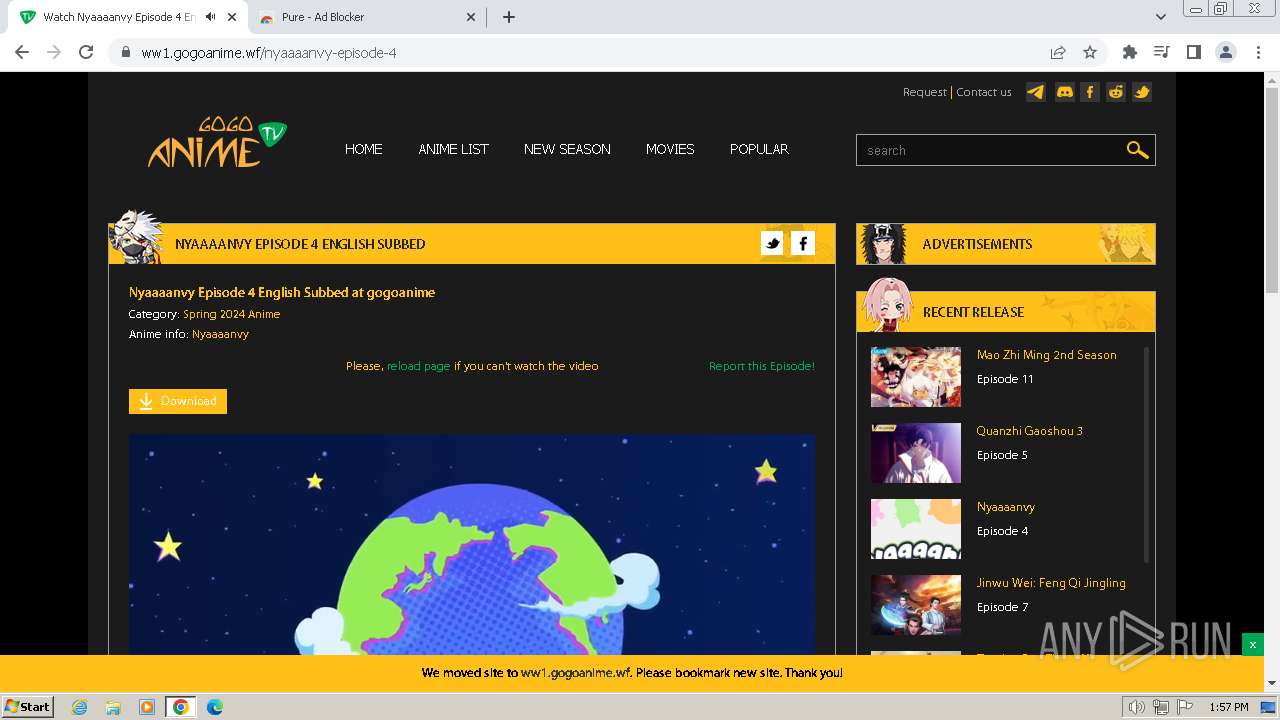Open the Windows Start menu
The height and width of the screenshot is (720, 1280).
pyautogui.click(x=28, y=706)
